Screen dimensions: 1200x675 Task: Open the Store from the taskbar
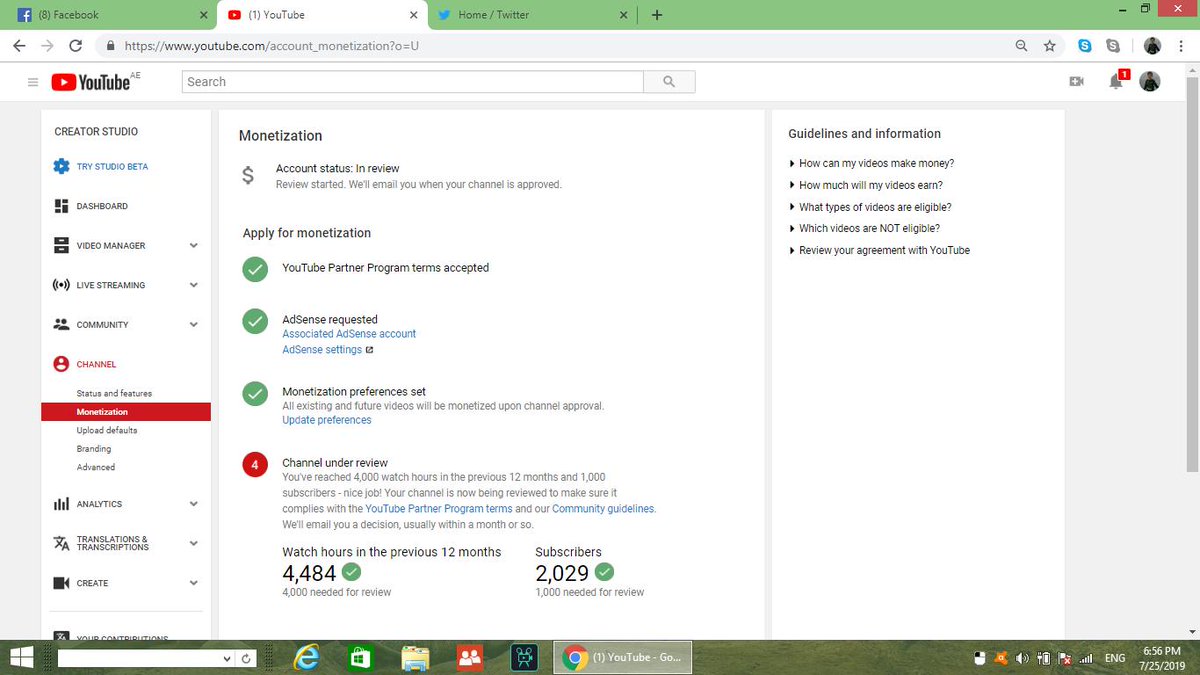point(360,658)
